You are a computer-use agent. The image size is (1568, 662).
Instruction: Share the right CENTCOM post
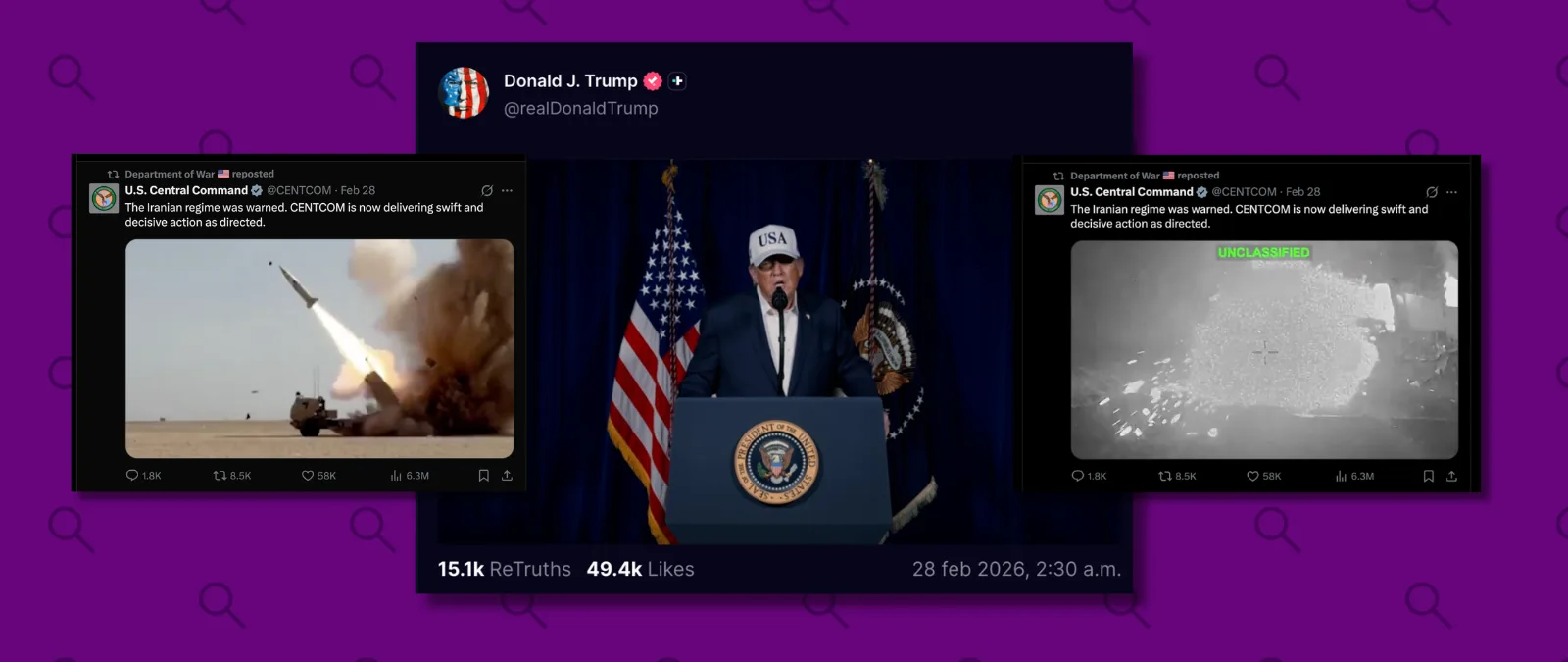(1451, 477)
